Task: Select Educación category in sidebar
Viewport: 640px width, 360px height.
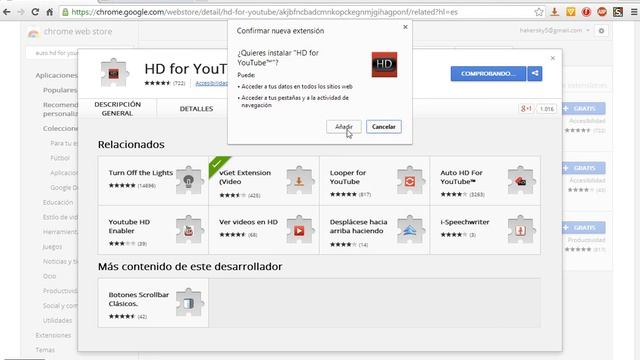Action: click(x=58, y=202)
